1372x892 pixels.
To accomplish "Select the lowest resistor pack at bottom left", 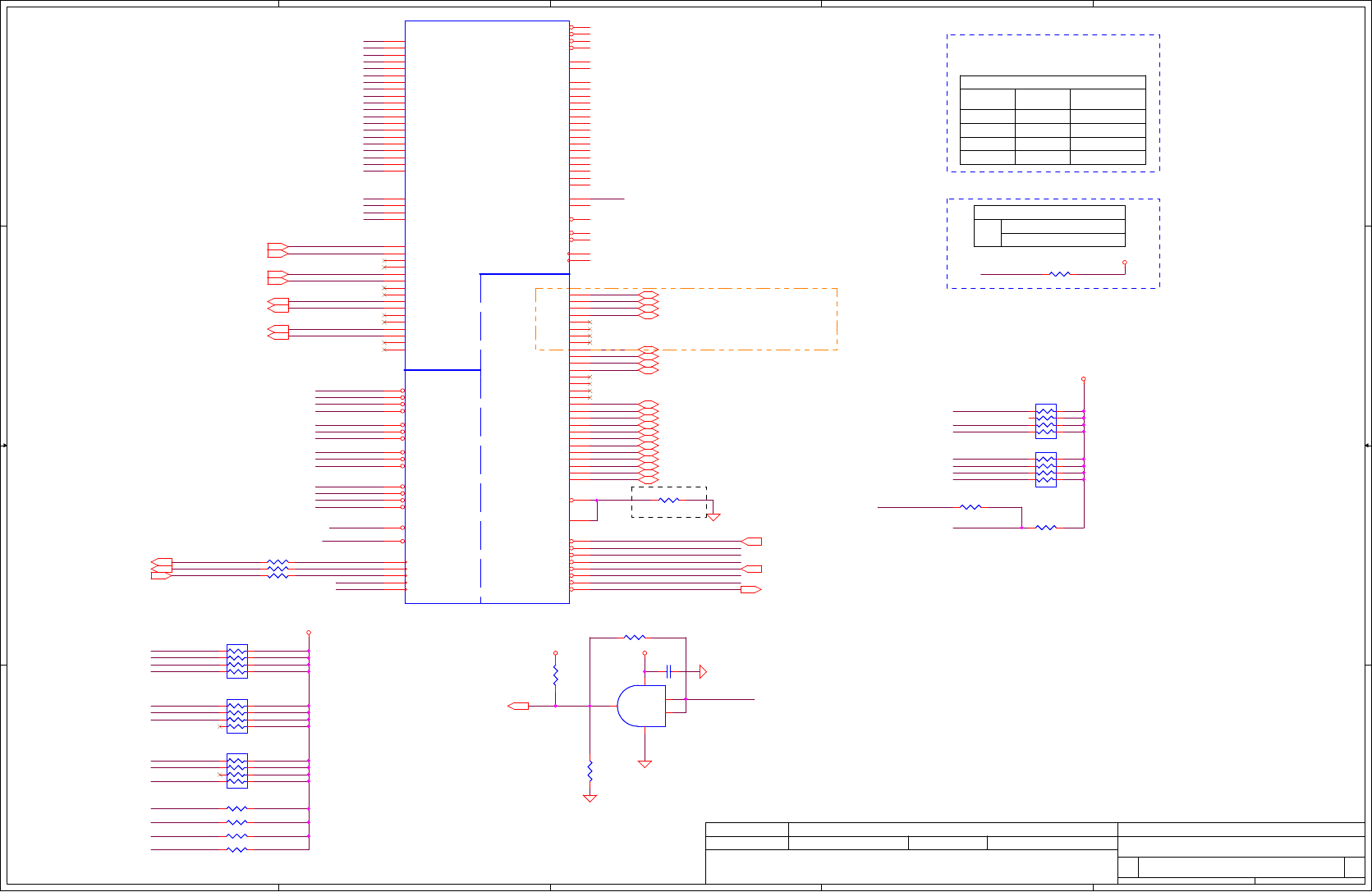I will 237,771.
